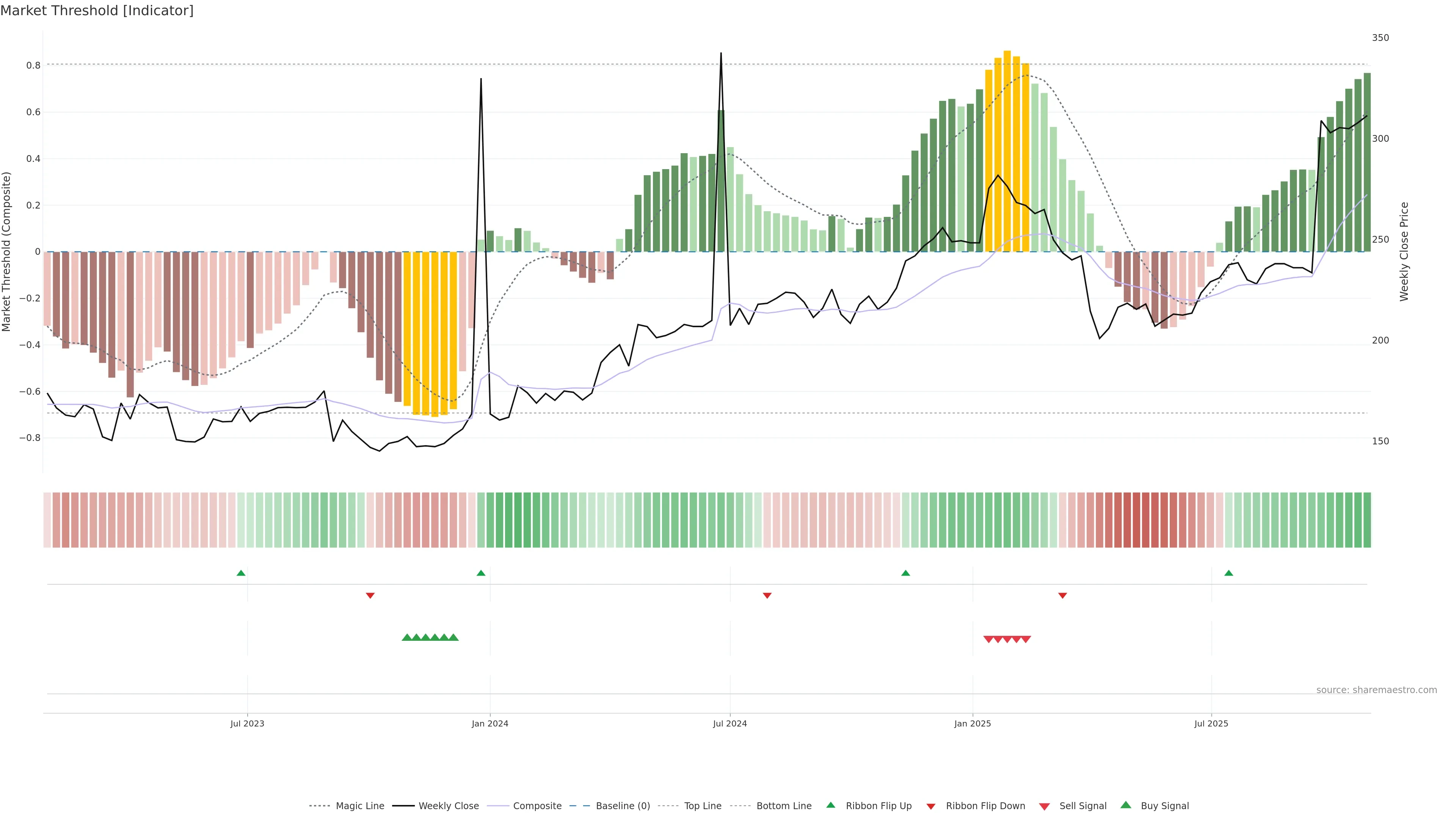Hide the Weekly Close series via legend
Viewport: 1456px width, 819px height.
[448, 806]
